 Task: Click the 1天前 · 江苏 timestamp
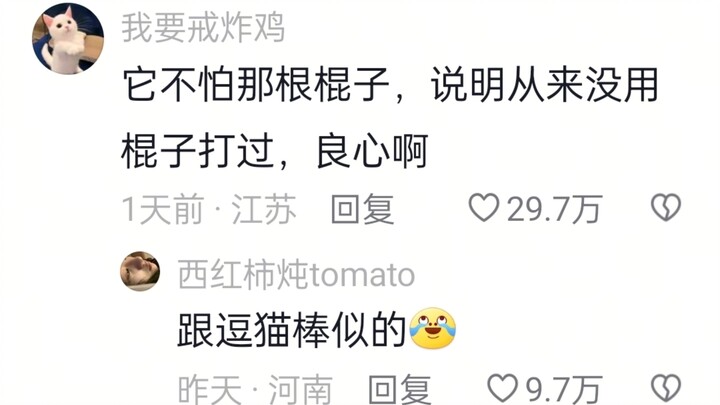209,209
